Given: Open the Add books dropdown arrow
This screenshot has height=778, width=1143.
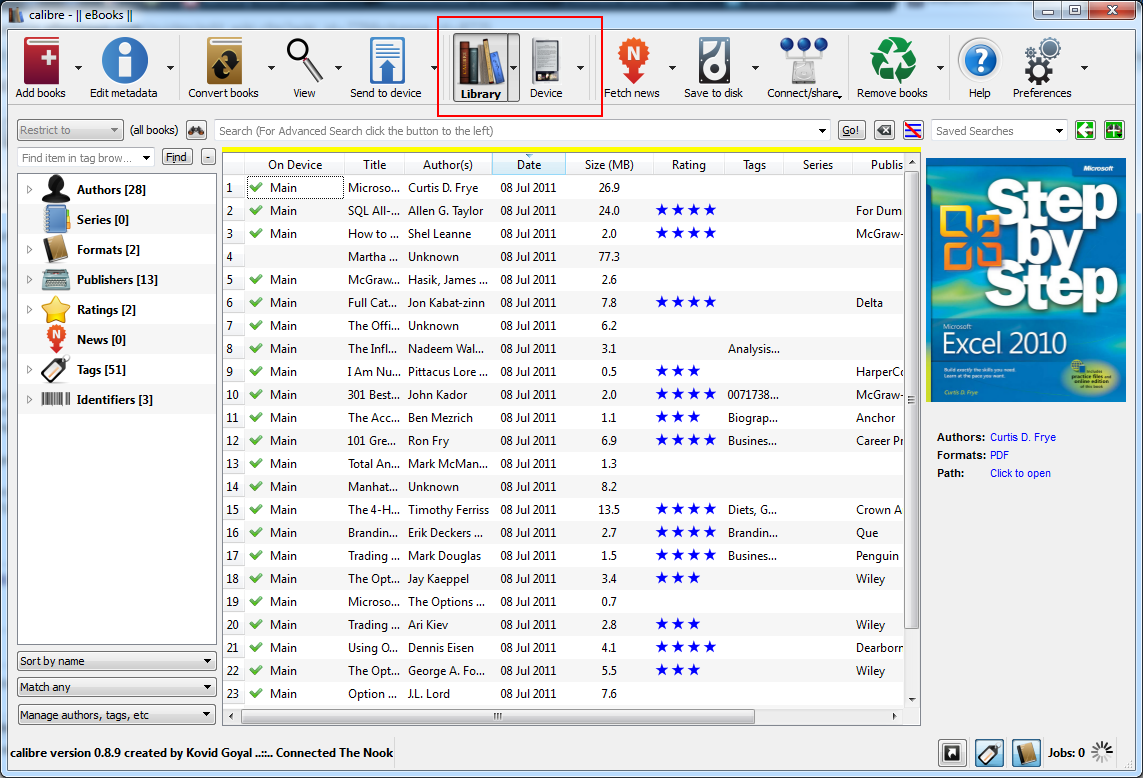Looking at the screenshot, I should coord(78,68).
